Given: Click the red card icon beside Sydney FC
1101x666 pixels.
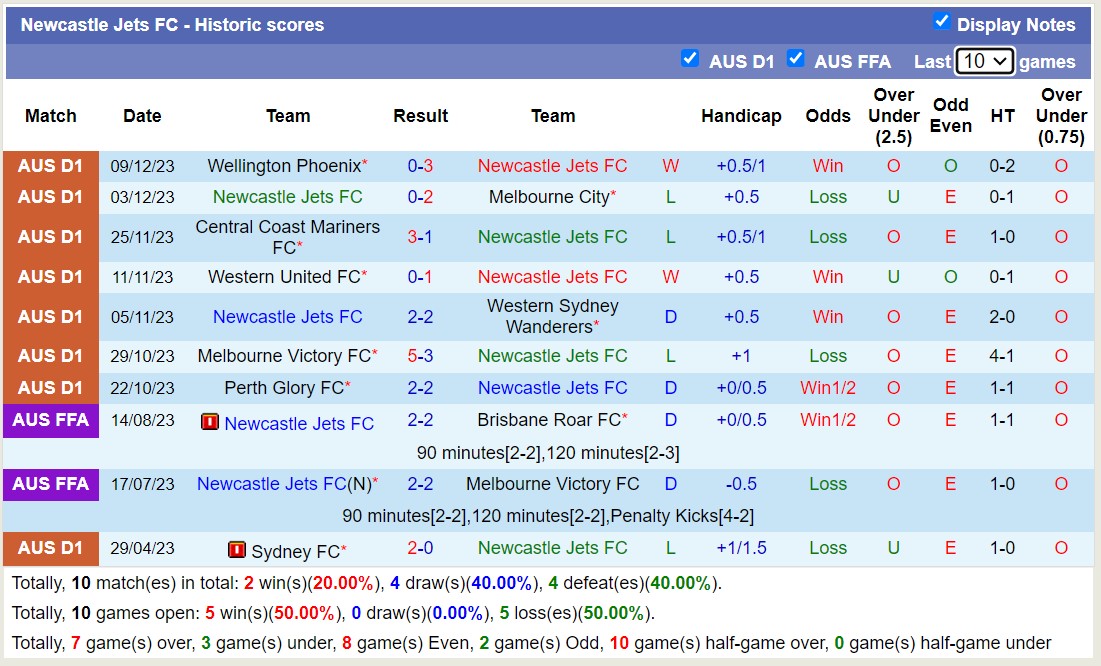Looking at the screenshot, I should click(237, 550).
